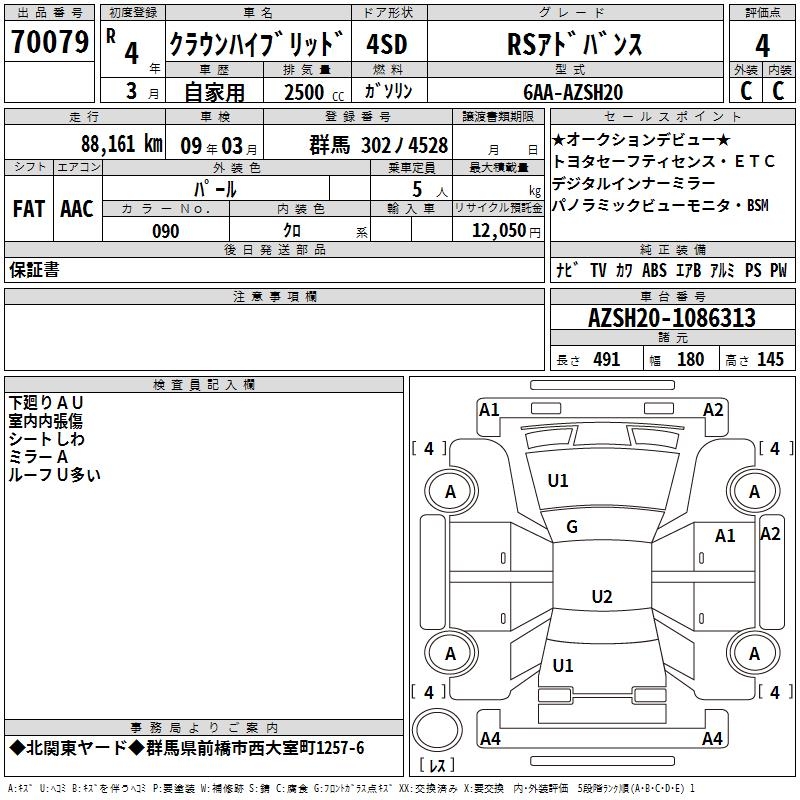Click the mileage value 88,161 km
The image size is (800, 800).
point(121,145)
